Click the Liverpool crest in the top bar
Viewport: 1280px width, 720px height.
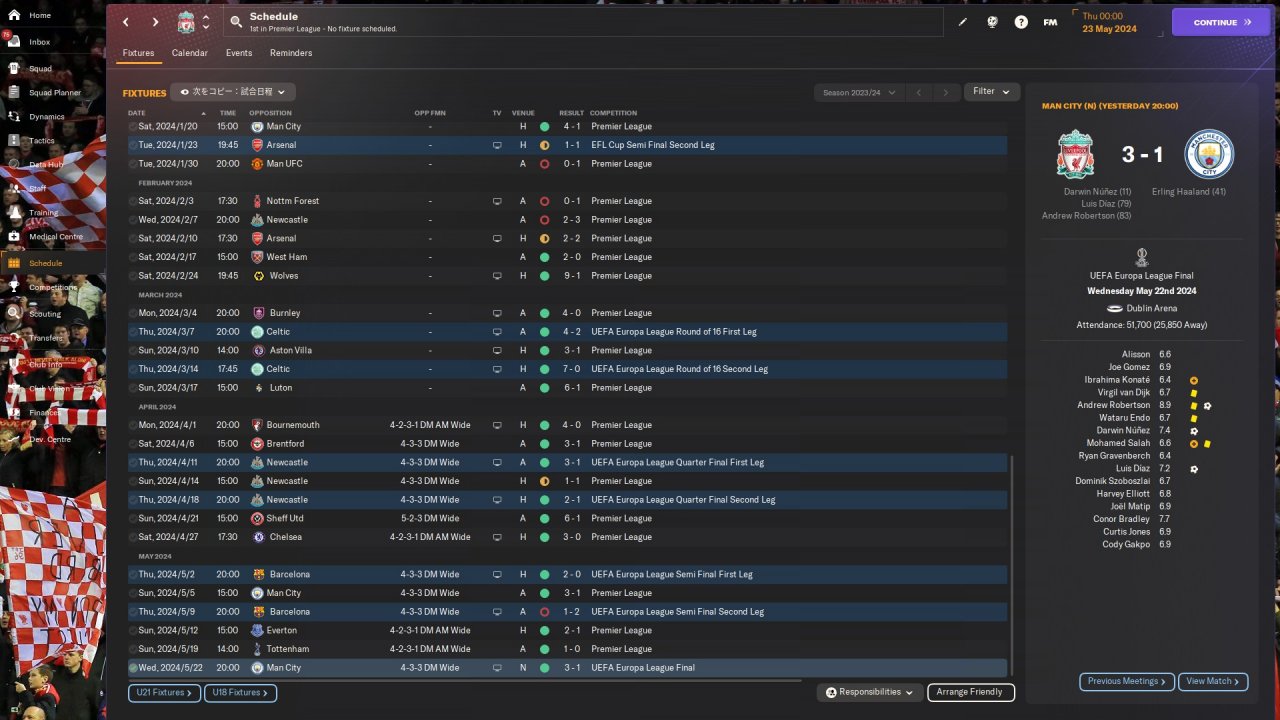(186, 22)
